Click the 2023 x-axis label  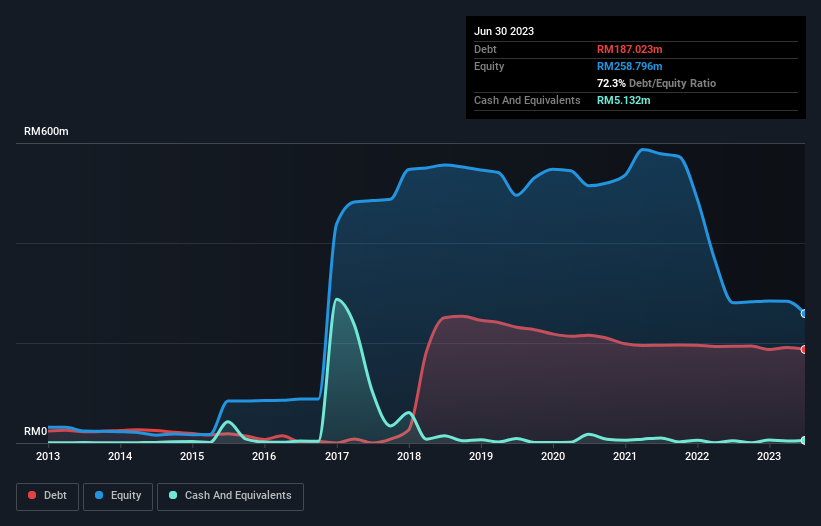pyautogui.click(x=769, y=456)
